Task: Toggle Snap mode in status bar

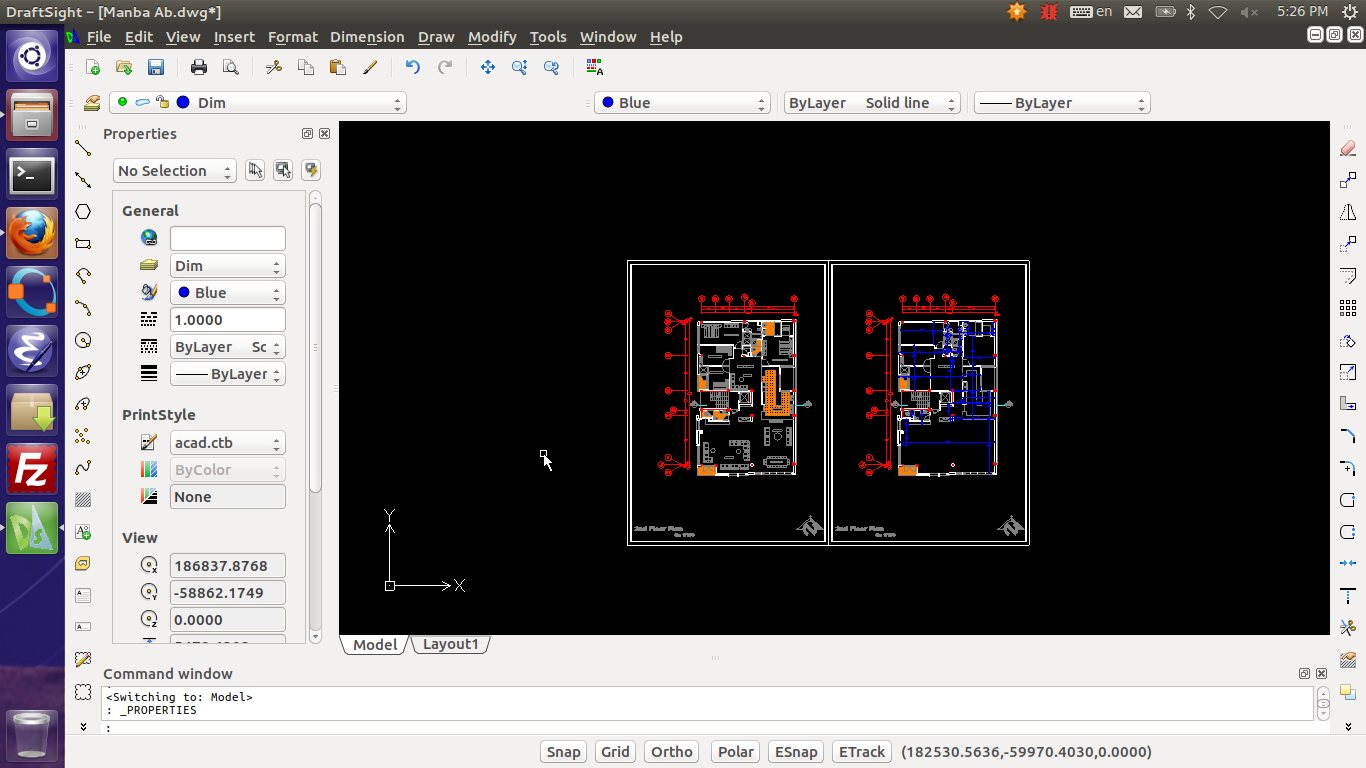Action: click(x=563, y=752)
